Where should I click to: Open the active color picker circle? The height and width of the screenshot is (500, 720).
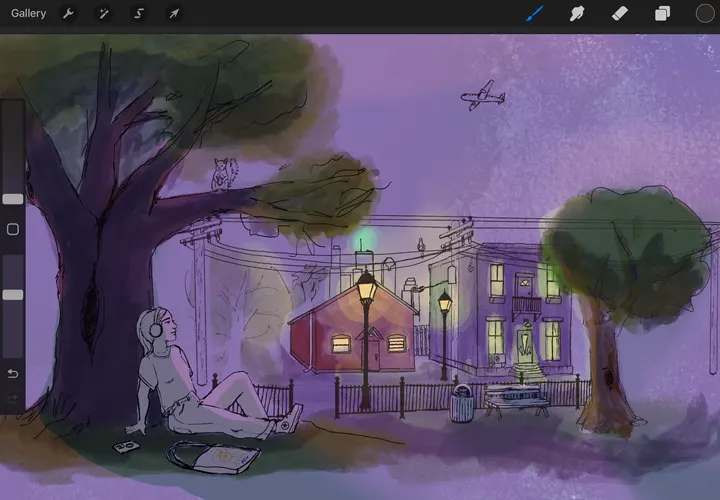point(705,14)
